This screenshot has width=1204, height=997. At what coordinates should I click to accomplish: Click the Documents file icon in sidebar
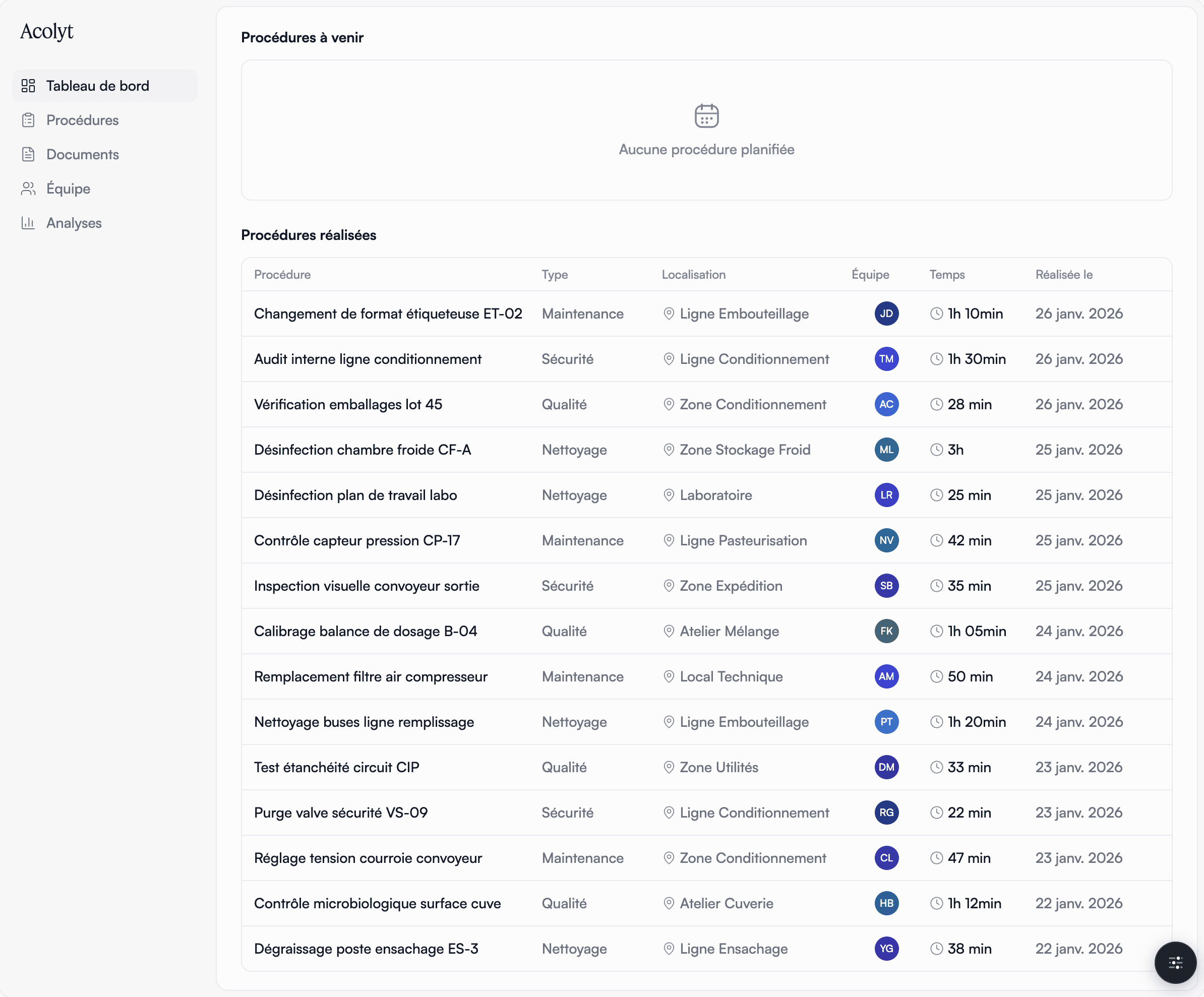coord(28,154)
